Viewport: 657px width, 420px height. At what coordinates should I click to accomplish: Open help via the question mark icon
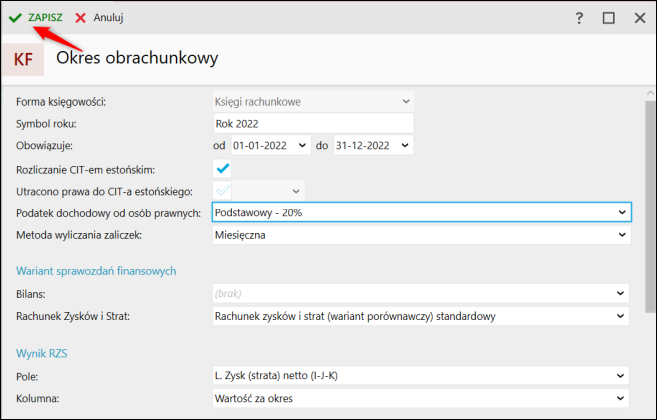tap(579, 18)
